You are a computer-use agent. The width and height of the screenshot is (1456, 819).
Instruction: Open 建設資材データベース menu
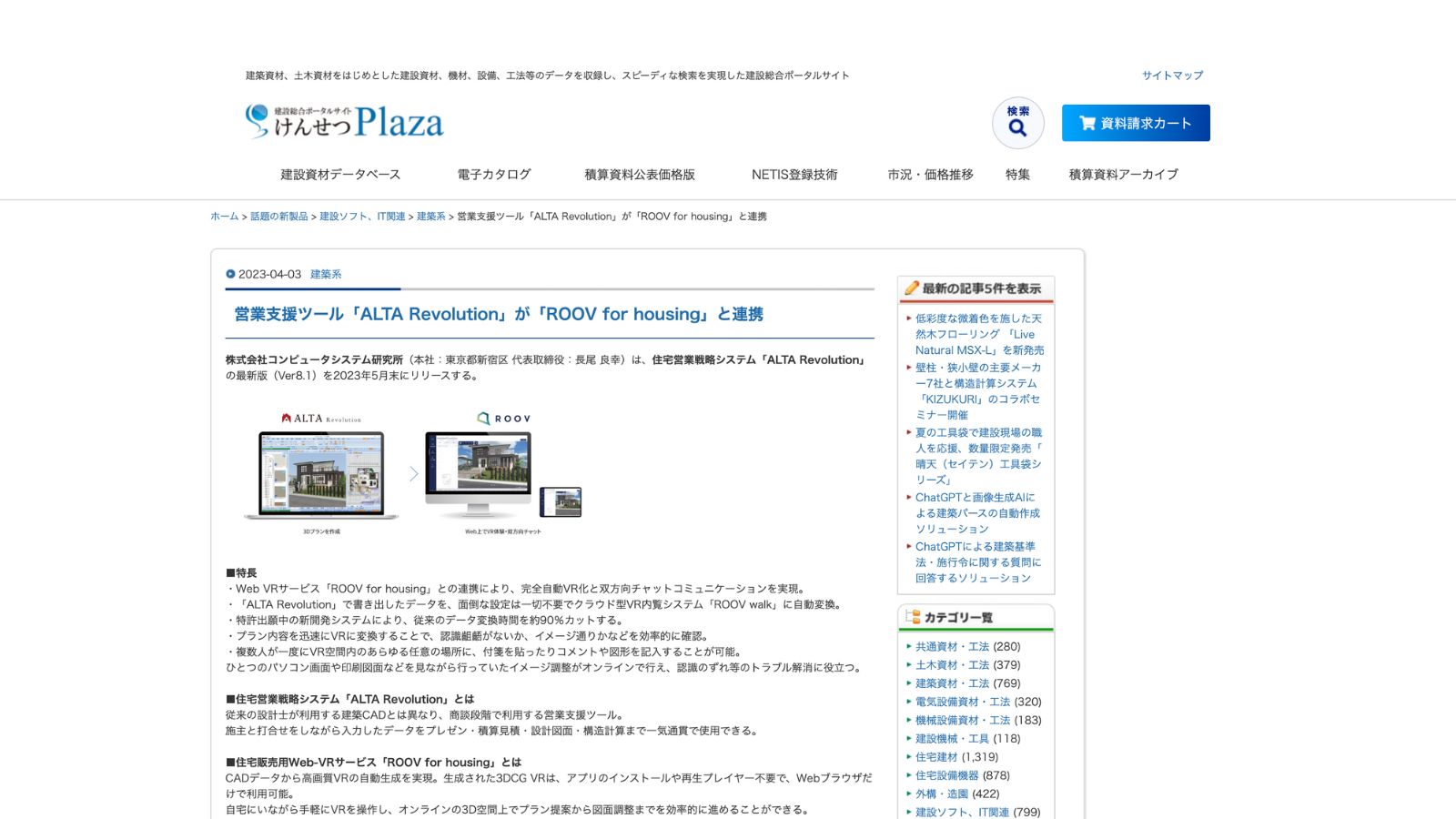tap(340, 174)
